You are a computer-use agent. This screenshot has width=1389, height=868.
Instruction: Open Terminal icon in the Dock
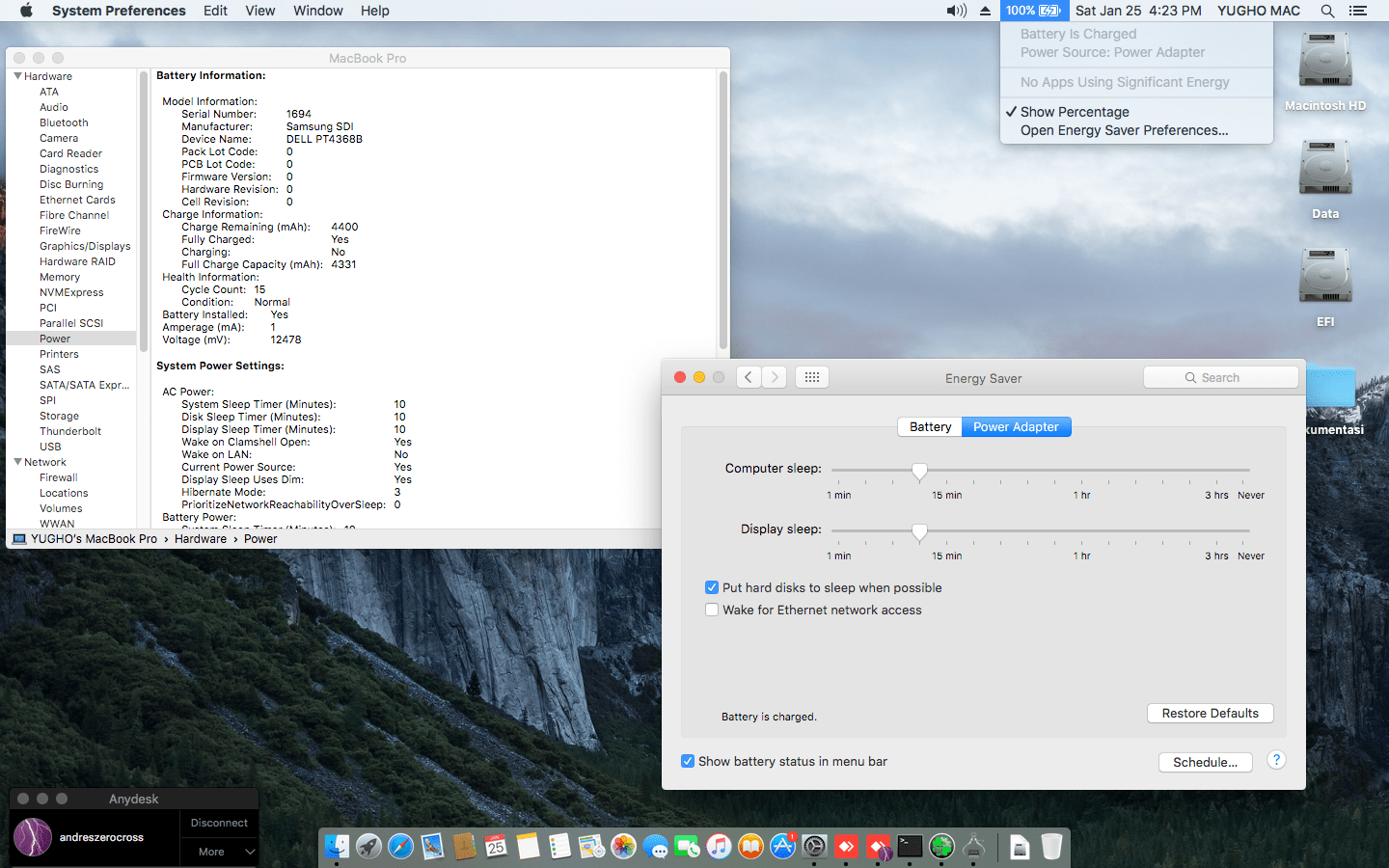[910, 846]
